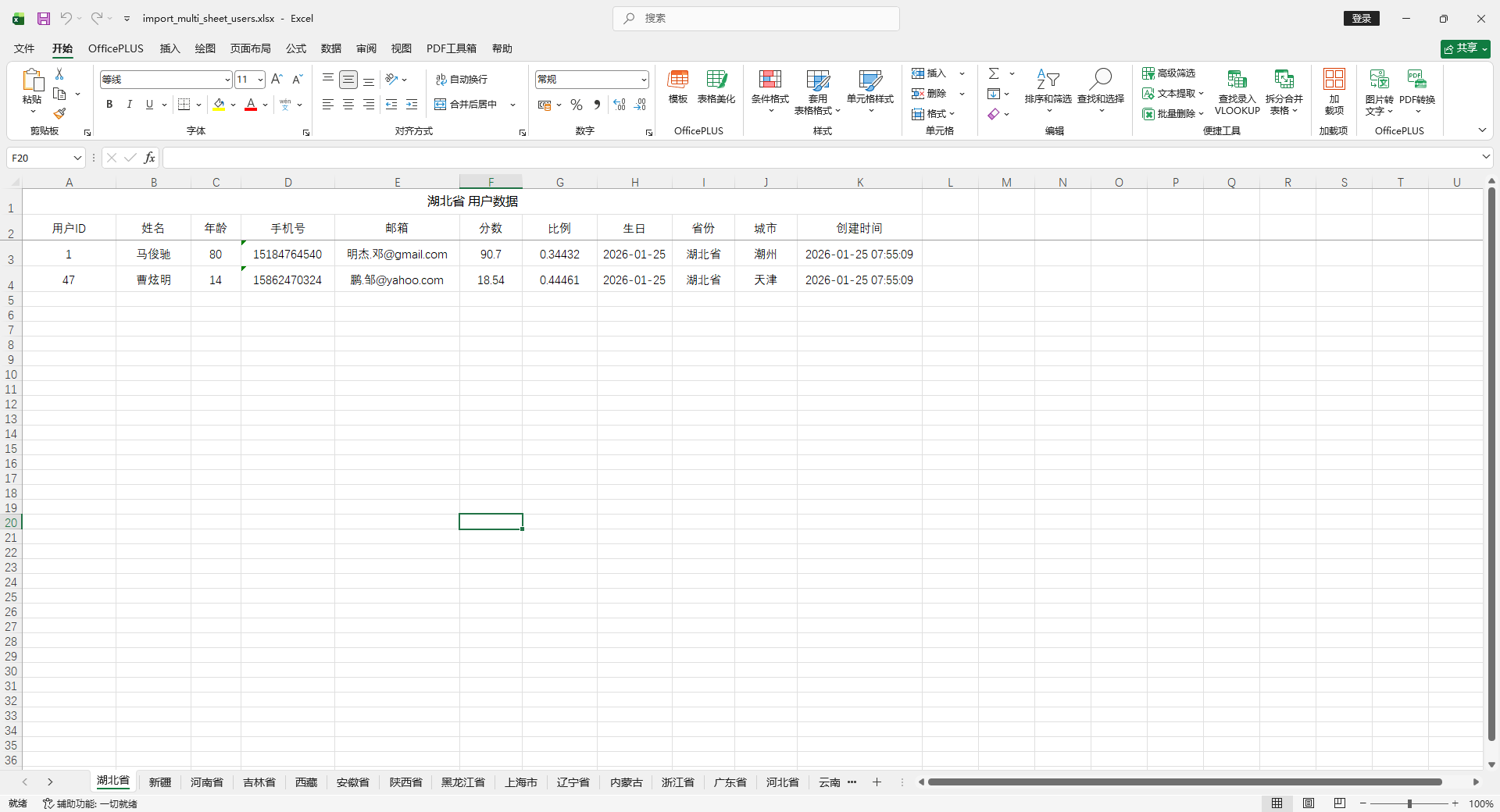Expand the number format combo box
Image resolution: width=1500 pixels, height=812 pixels.
click(644, 80)
